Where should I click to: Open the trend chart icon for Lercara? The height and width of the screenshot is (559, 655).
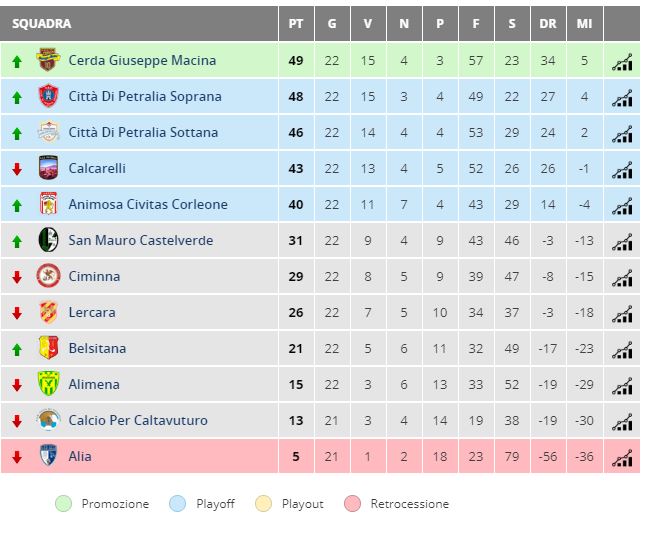point(622,314)
